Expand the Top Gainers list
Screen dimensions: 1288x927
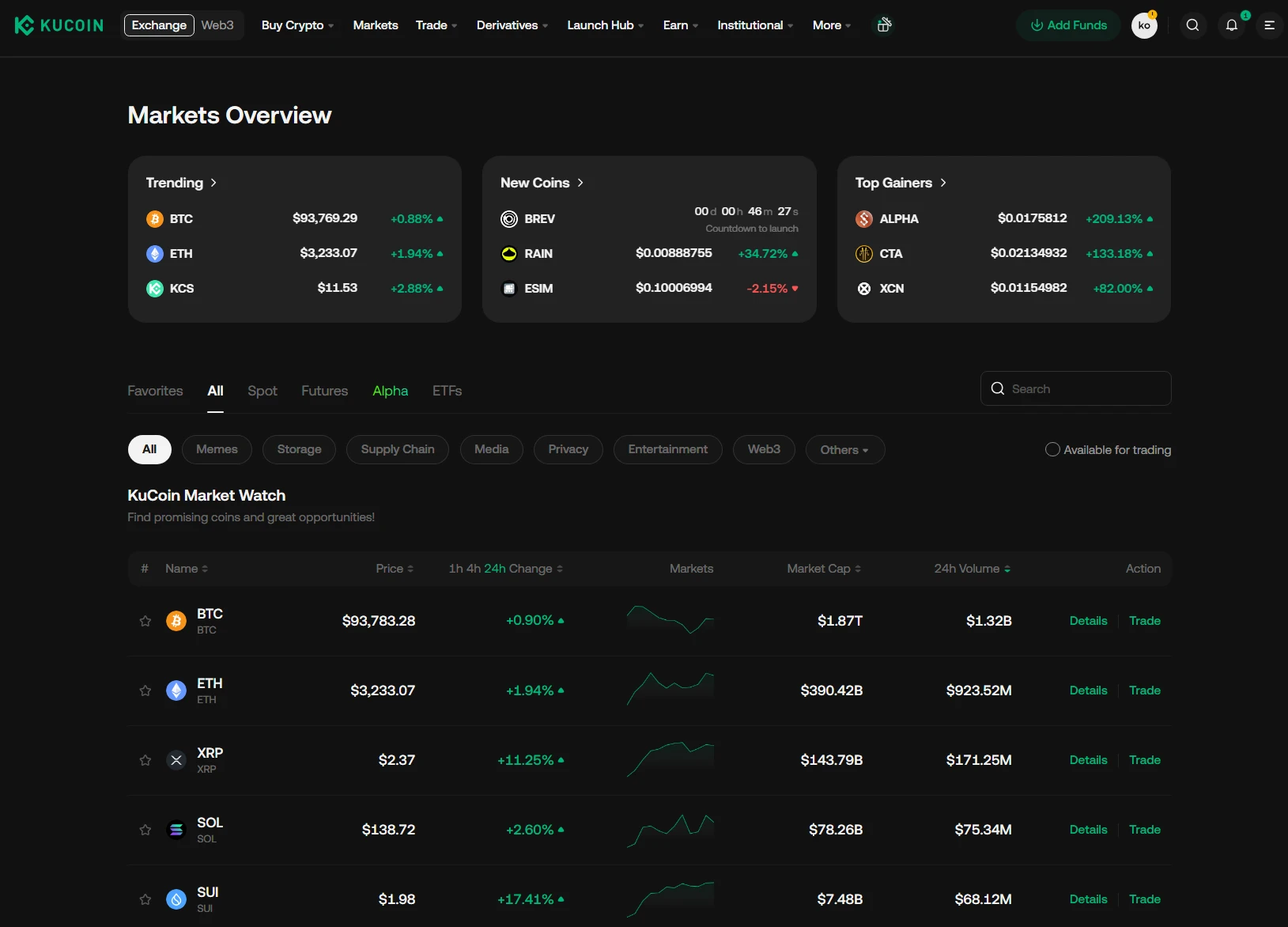(901, 183)
